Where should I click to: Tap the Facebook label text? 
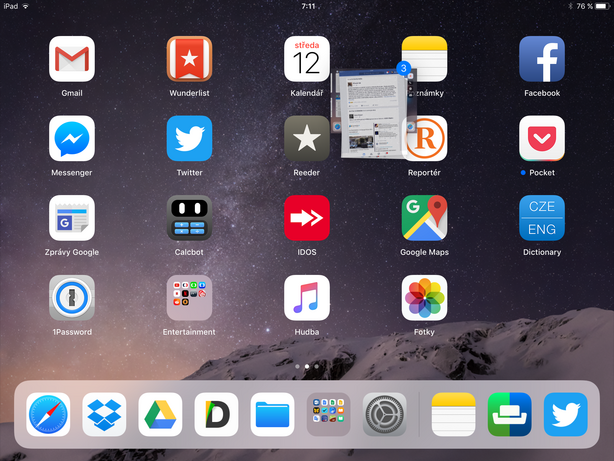pyautogui.click(x=542, y=93)
